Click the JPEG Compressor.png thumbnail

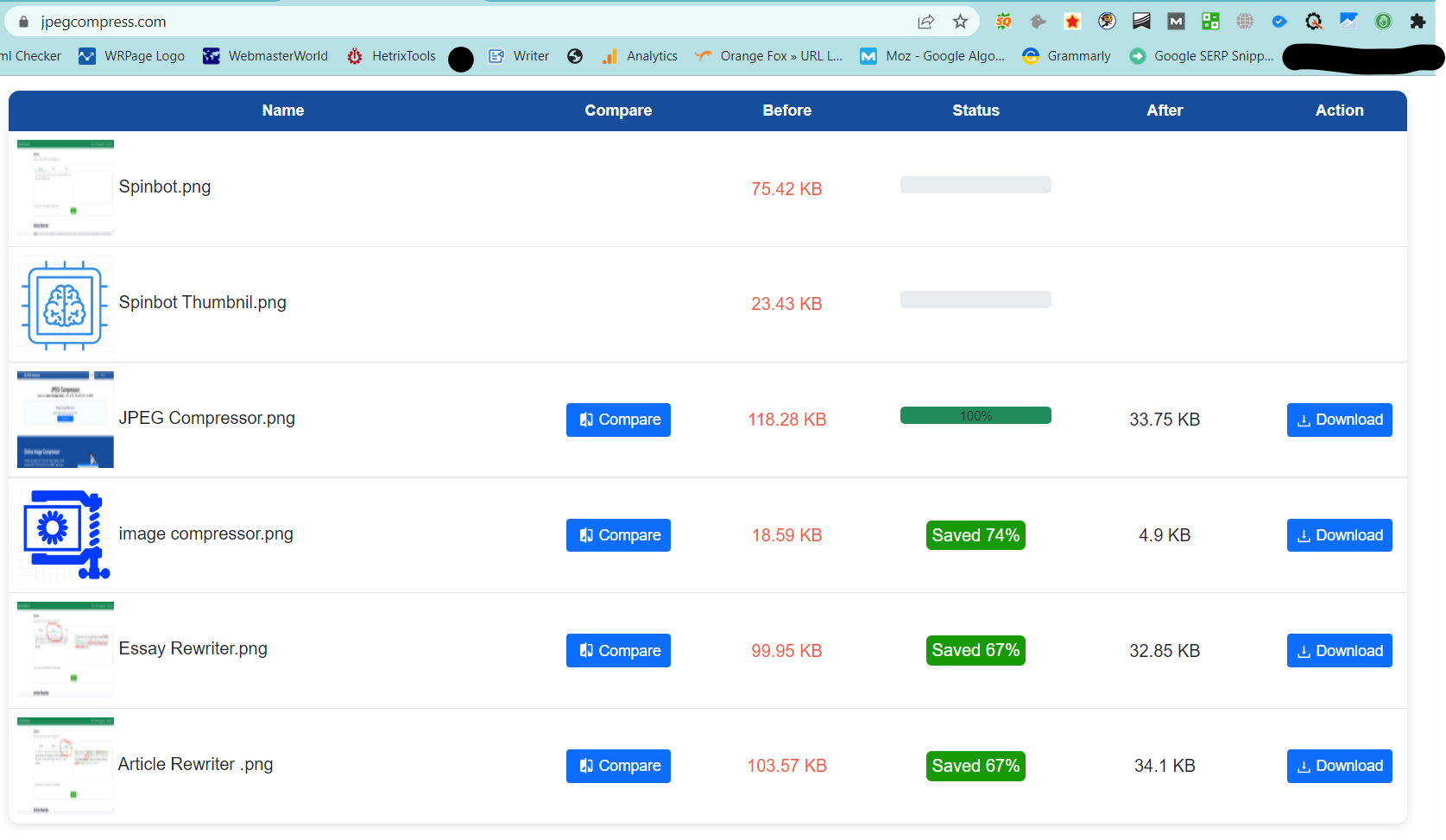(66, 420)
